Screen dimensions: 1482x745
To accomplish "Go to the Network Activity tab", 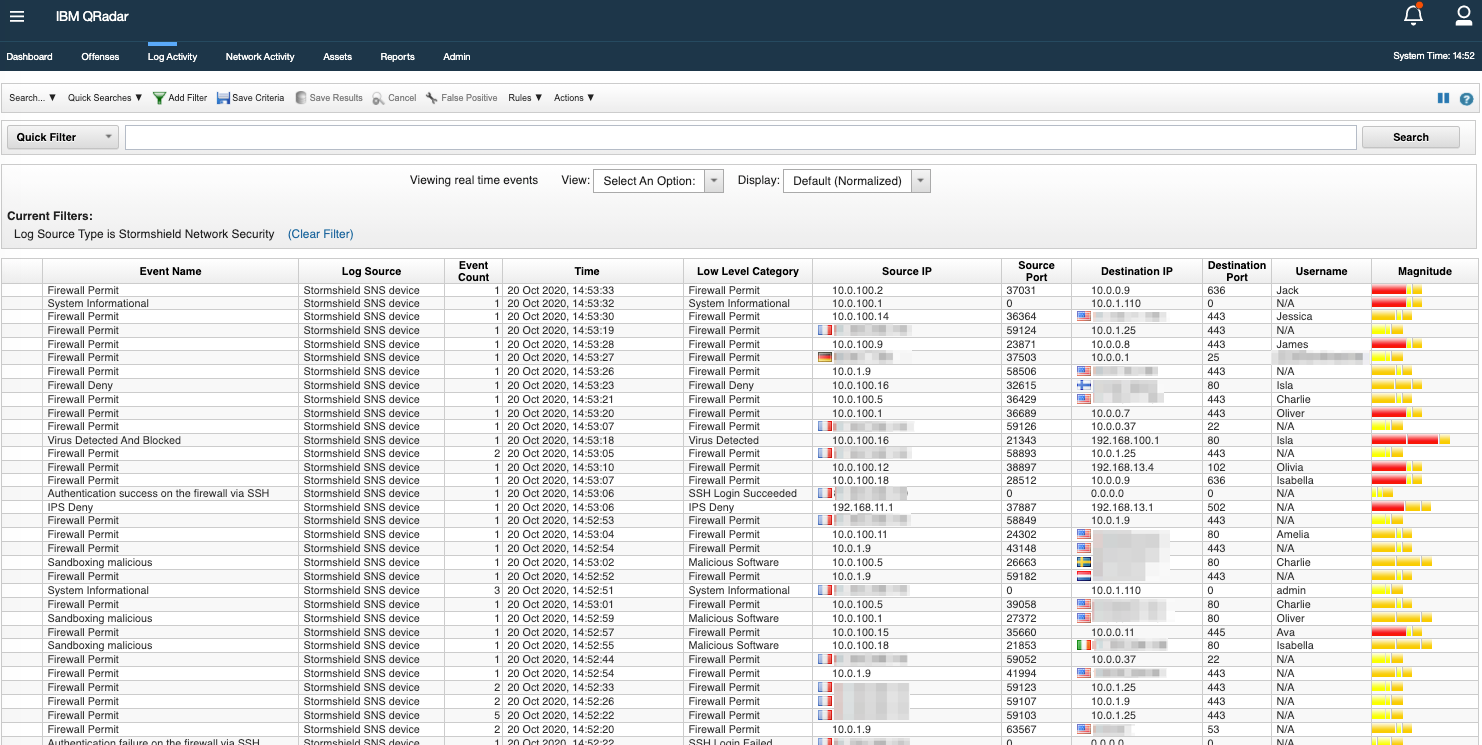I will coord(260,57).
